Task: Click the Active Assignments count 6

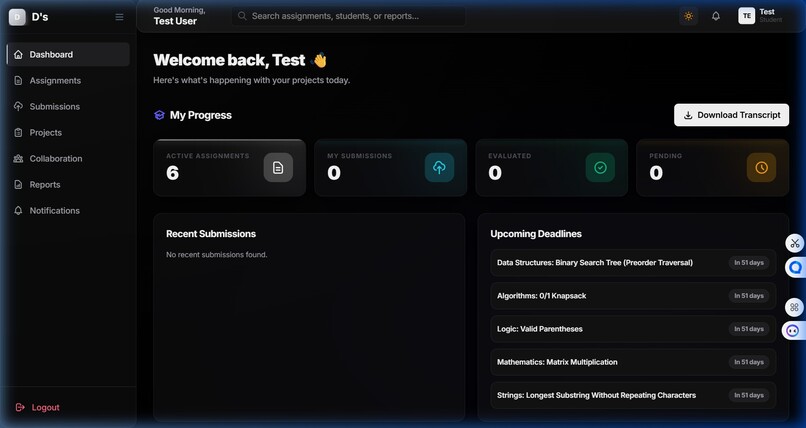Action: (x=173, y=173)
